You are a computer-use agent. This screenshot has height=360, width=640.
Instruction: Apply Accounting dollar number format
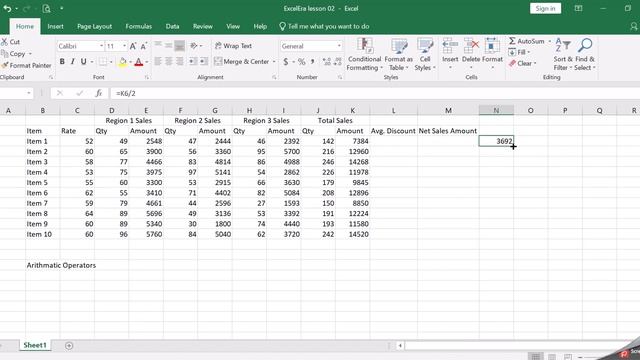coord(286,62)
